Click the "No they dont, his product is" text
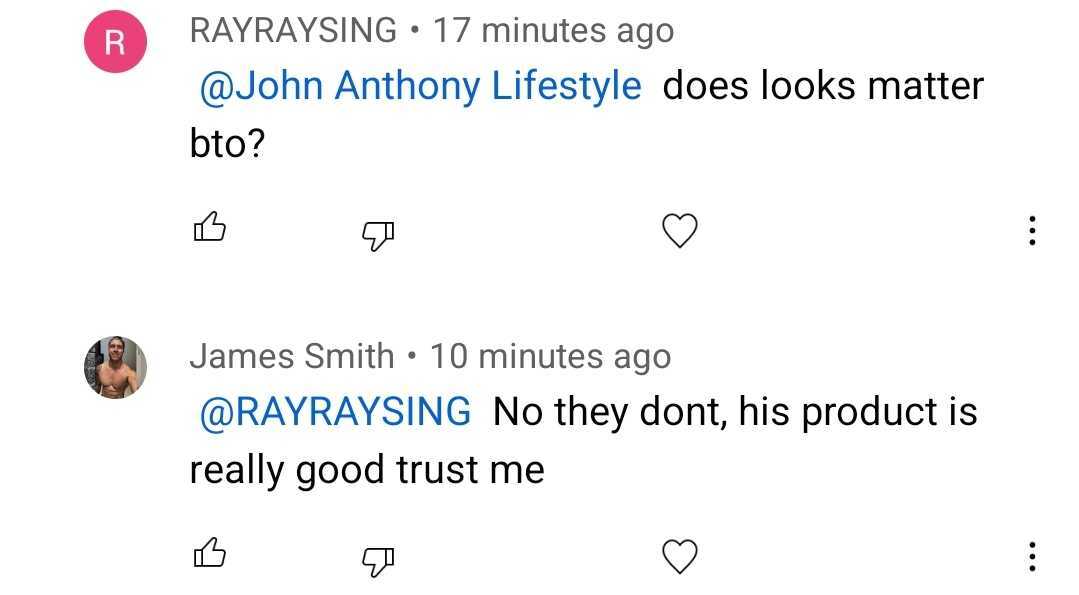Screen dimensions: 1079x595 [x=735, y=411]
